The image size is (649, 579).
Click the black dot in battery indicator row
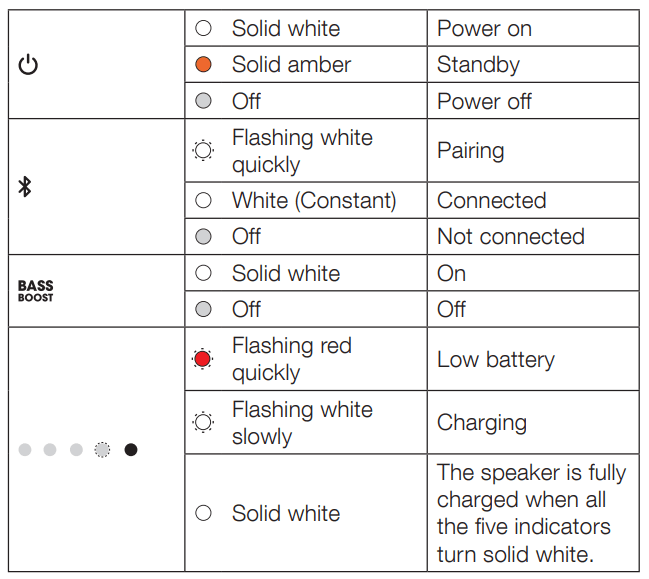point(131,450)
